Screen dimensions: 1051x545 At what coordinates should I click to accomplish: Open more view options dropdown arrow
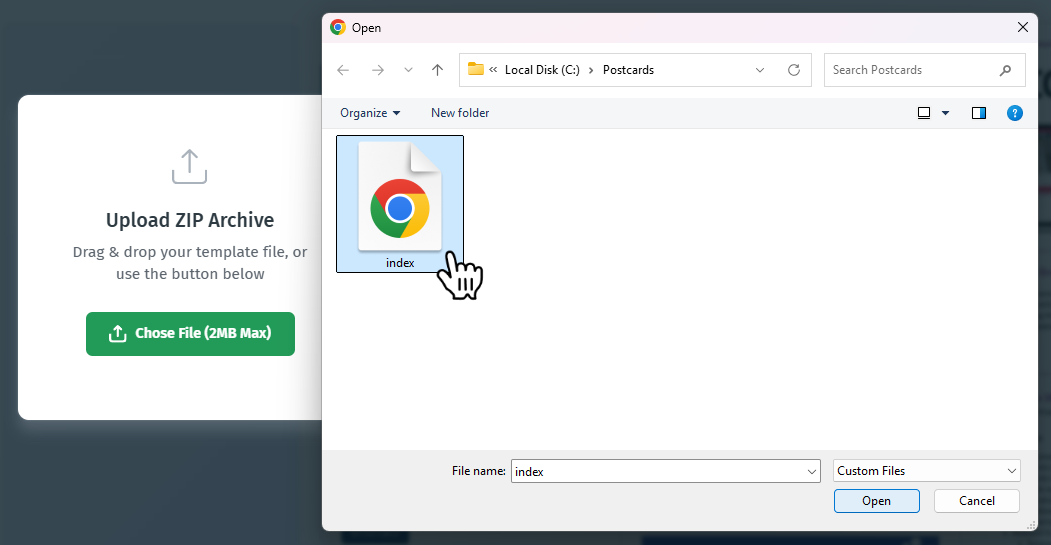pos(945,113)
